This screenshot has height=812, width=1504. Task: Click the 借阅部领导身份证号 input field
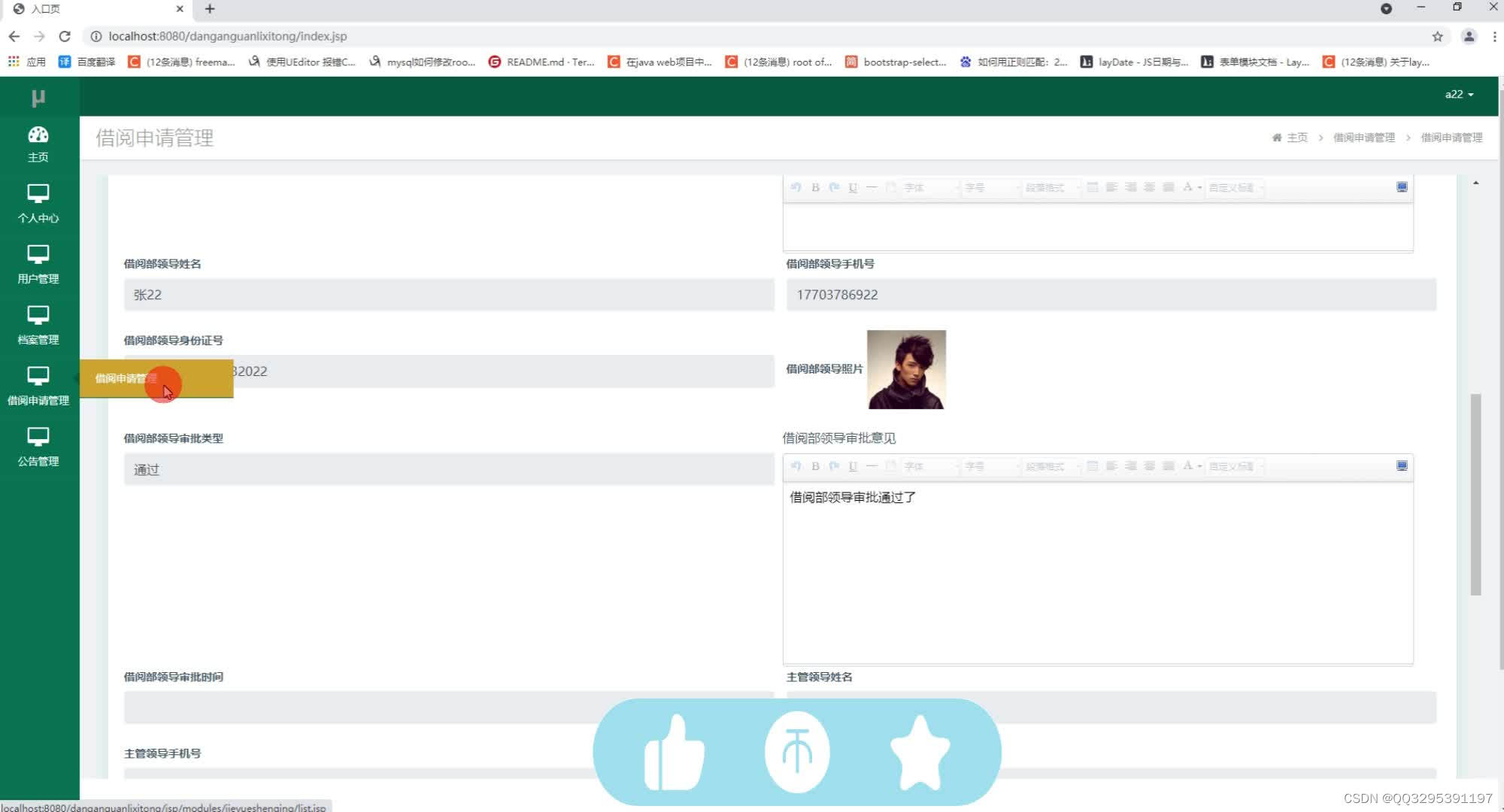(449, 371)
